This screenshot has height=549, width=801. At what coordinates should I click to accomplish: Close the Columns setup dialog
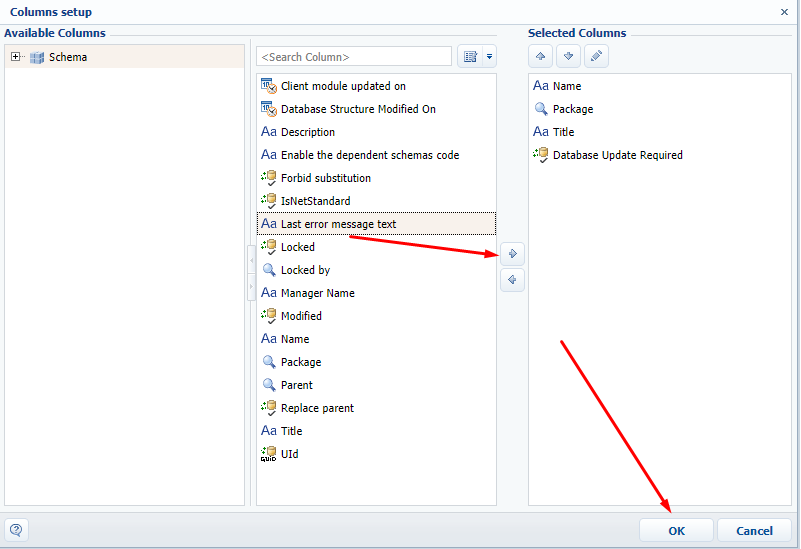point(784,12)
